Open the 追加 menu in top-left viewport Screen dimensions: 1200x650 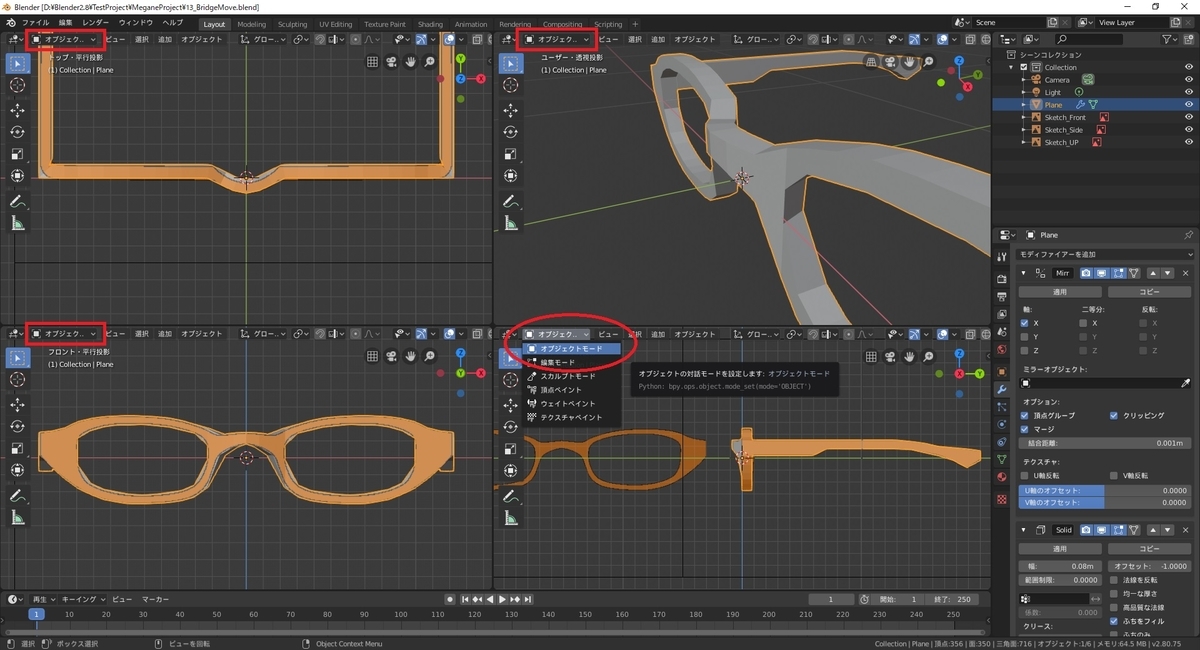165,39
